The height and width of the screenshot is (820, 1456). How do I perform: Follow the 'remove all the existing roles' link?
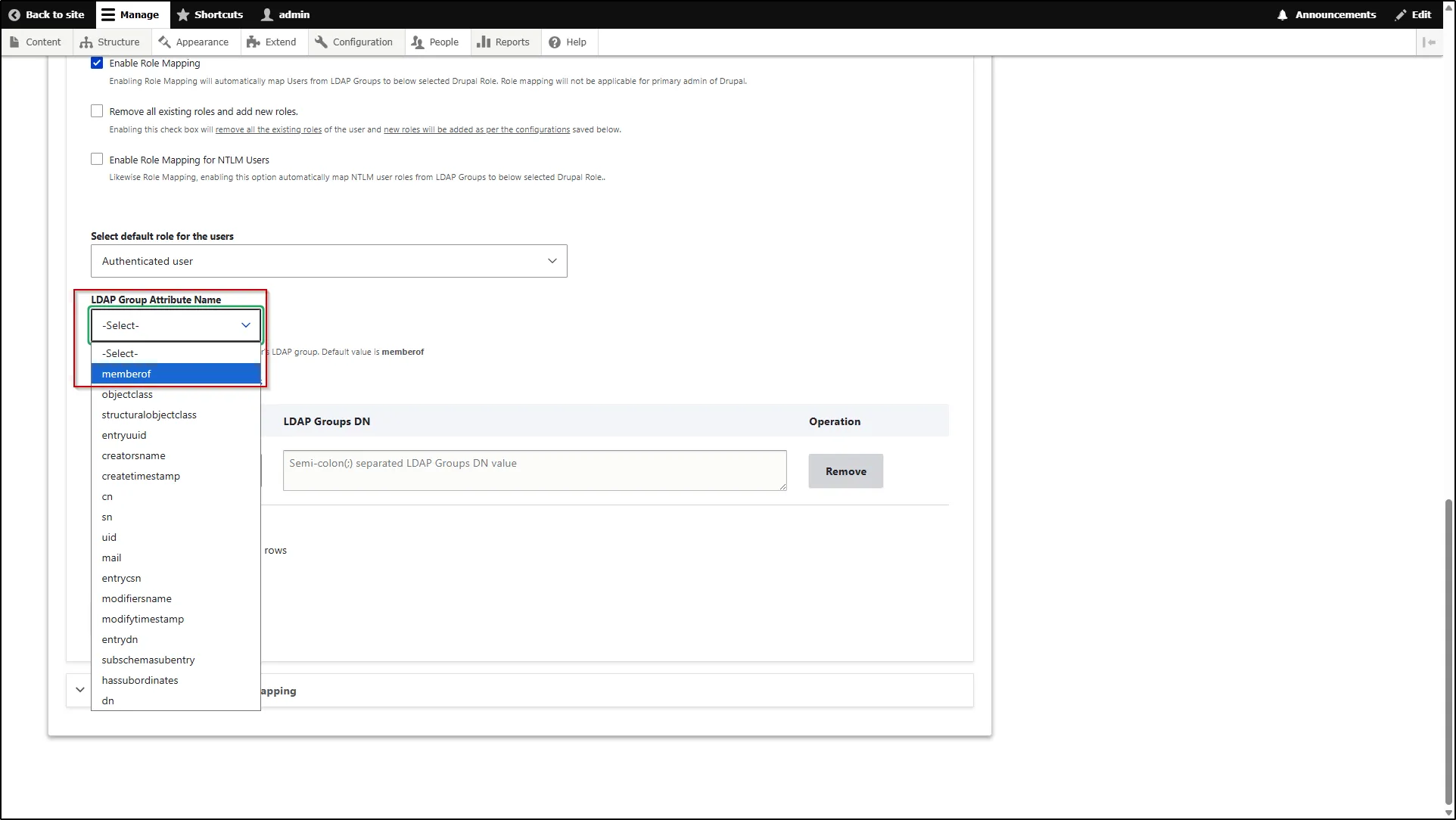pyautogui.click(x=268, y=129)
